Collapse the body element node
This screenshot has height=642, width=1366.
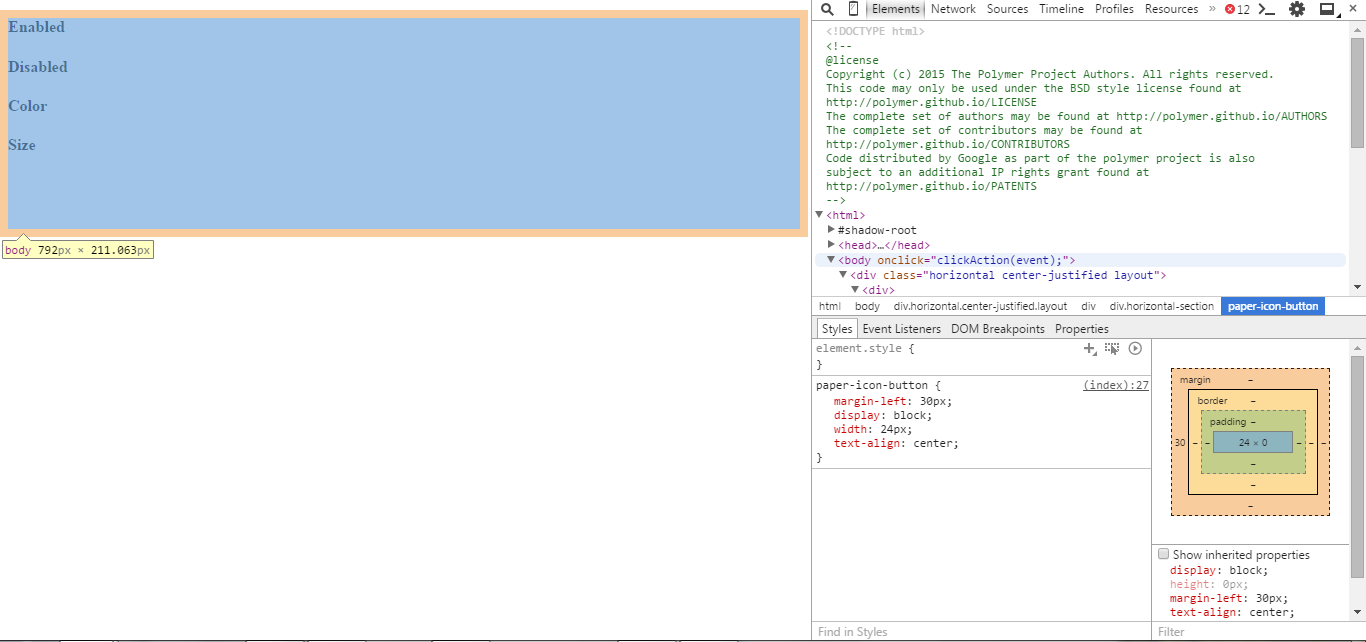[831, 259]
